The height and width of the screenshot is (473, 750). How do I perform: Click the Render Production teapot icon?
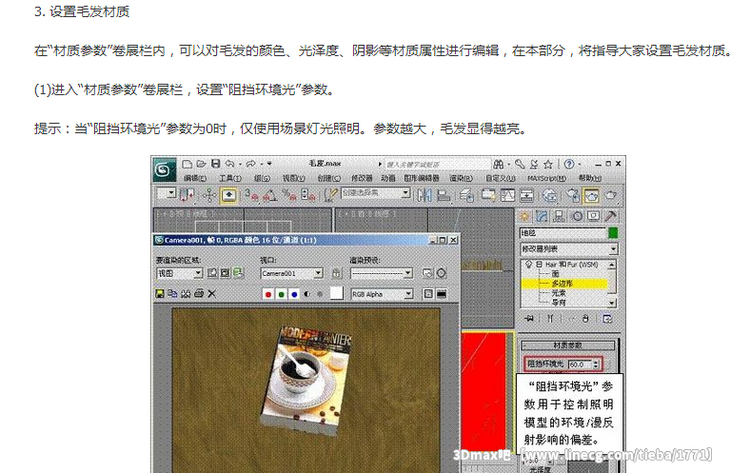pyautogui.click(x=611, y=195)
